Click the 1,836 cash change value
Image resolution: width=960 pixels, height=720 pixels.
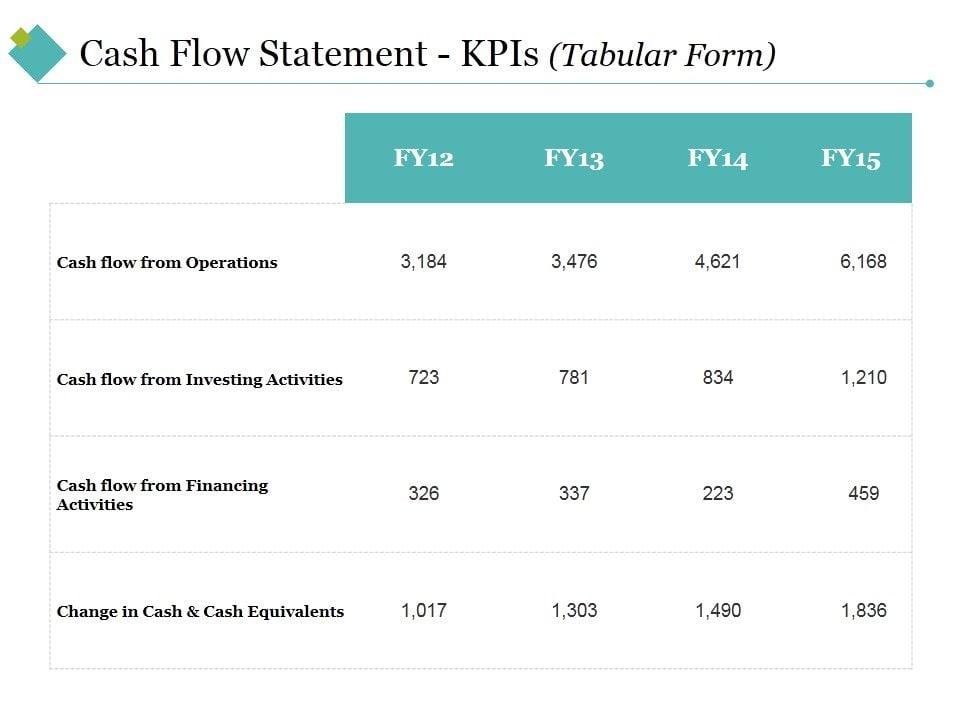pos(863,610)
